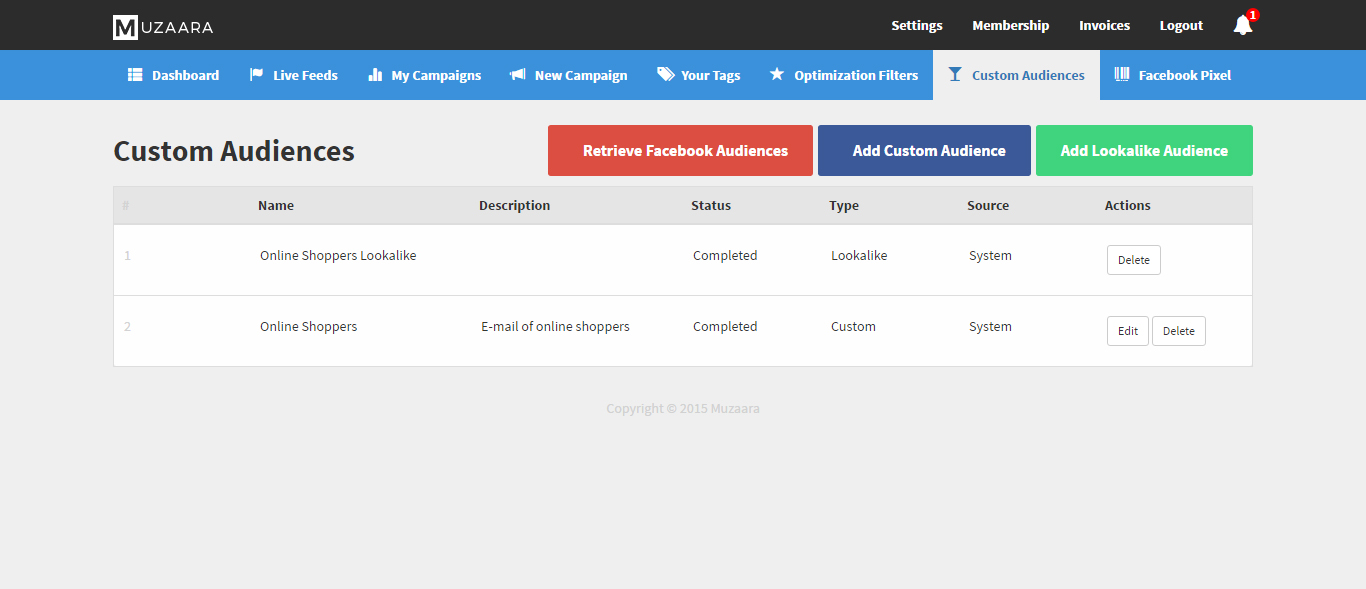The width and height of the screenshot is (1366, 589).
Task: Edit the Online Shoppers audience
Action: [1127, 331]
